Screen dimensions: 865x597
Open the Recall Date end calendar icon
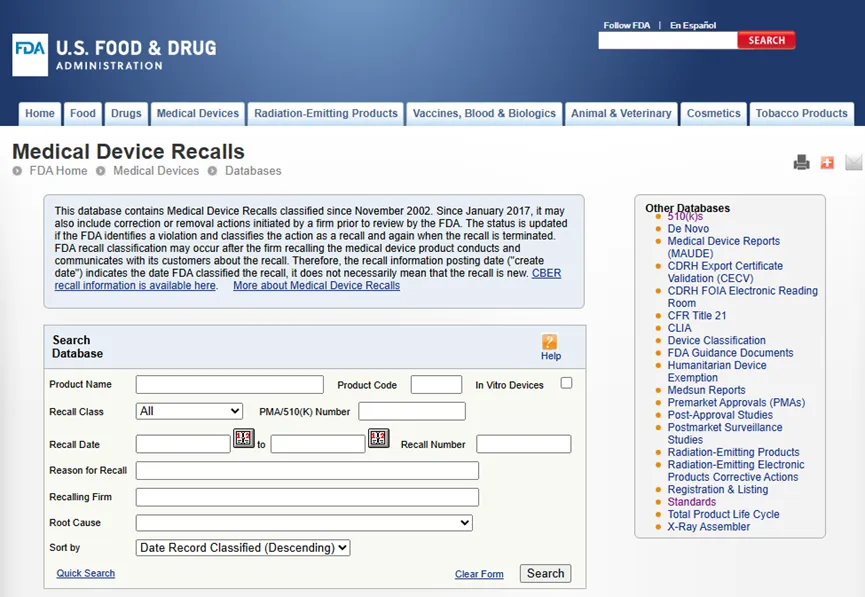(378, 438)
